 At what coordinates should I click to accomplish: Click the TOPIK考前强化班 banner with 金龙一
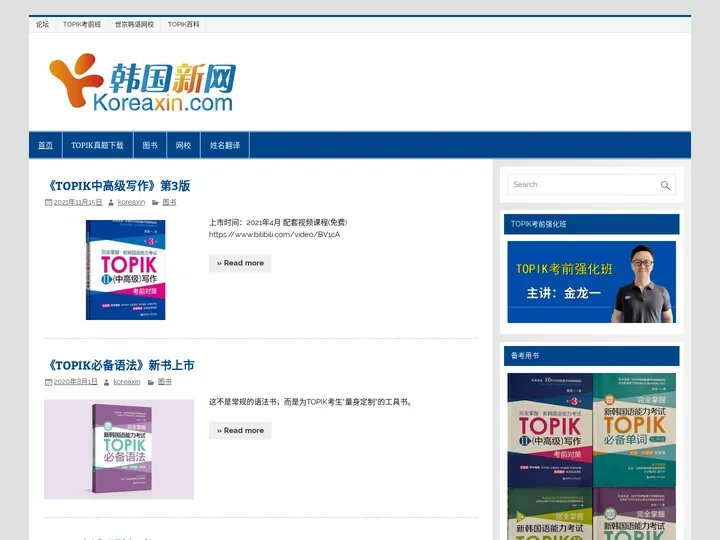tap(591, 282)
